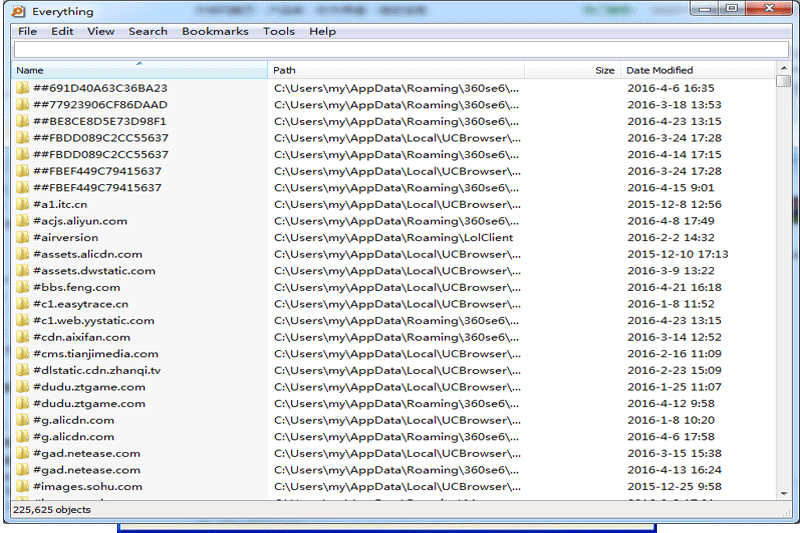Select the #assets.alicdn.com folder entry
The width and height of the screenshot is (800, 533).
point(88,254)
